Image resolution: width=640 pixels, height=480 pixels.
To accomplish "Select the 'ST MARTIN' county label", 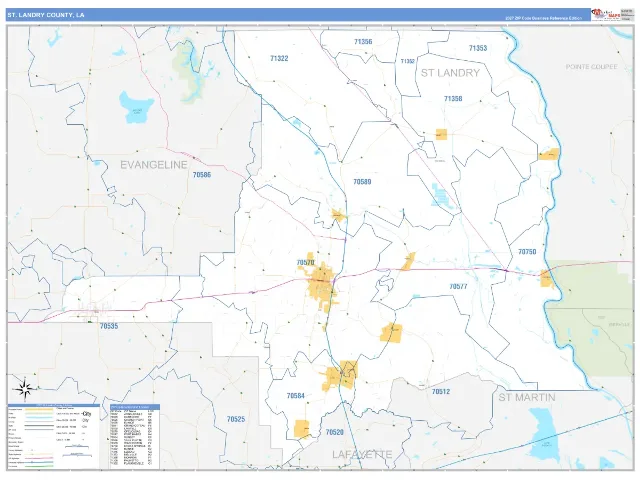I will click(x=527, y=397).
